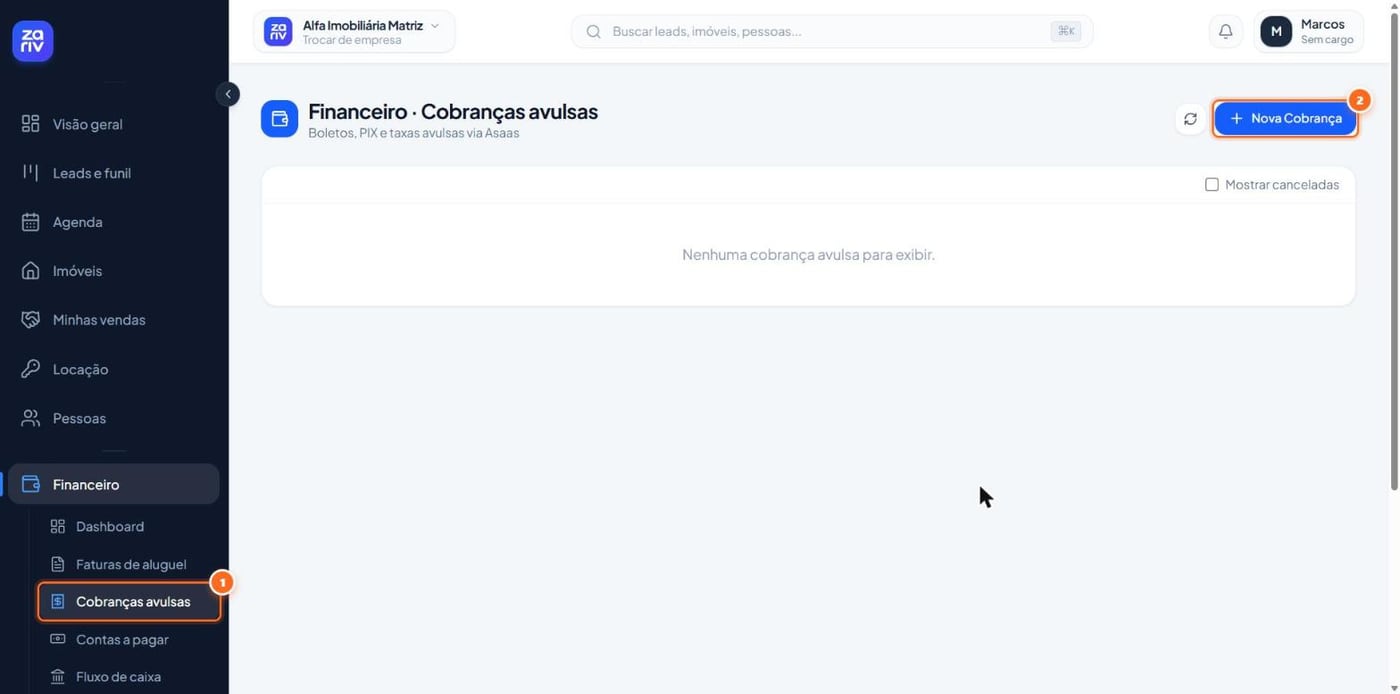Collapse the Financeiro menu group

pyautogui.click(x=113, y=484)
